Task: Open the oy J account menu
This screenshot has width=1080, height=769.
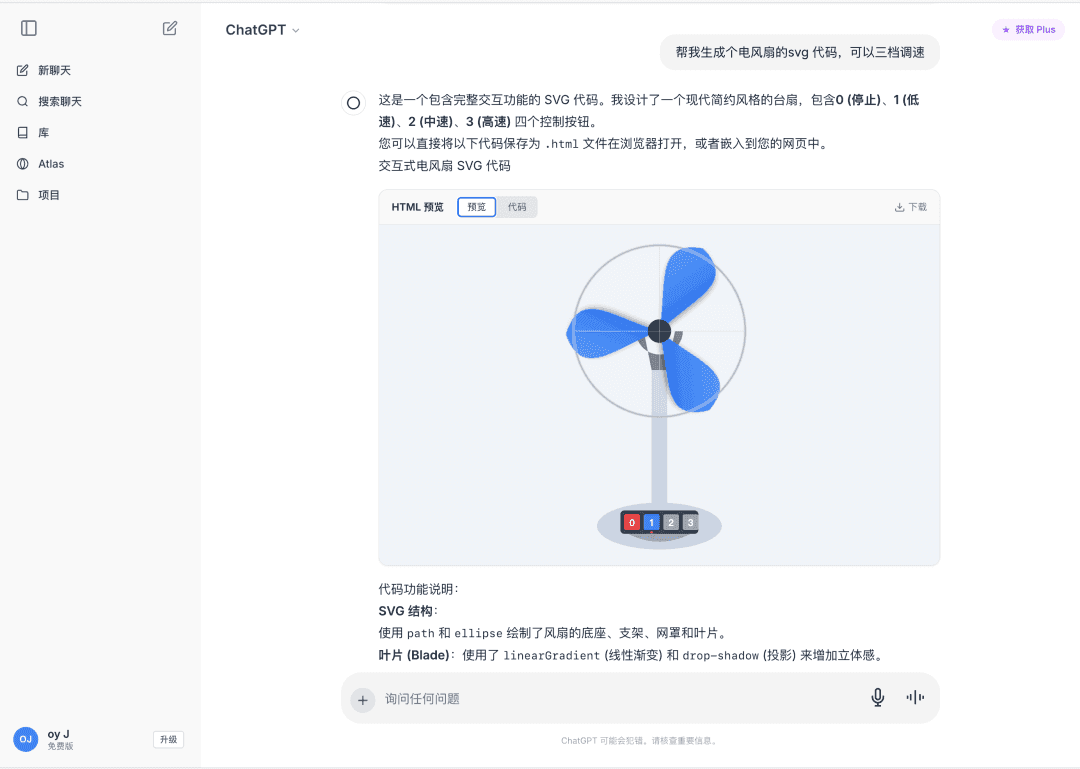Action: click(60, 739)
